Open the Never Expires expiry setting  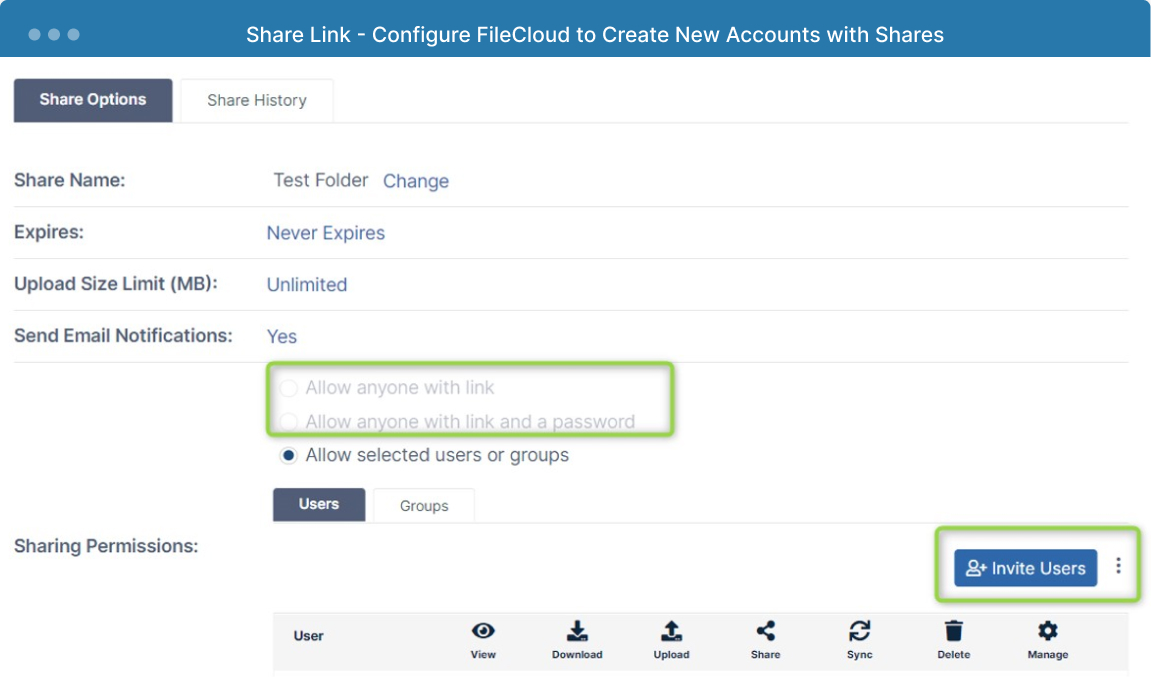[x=325, y=233]
